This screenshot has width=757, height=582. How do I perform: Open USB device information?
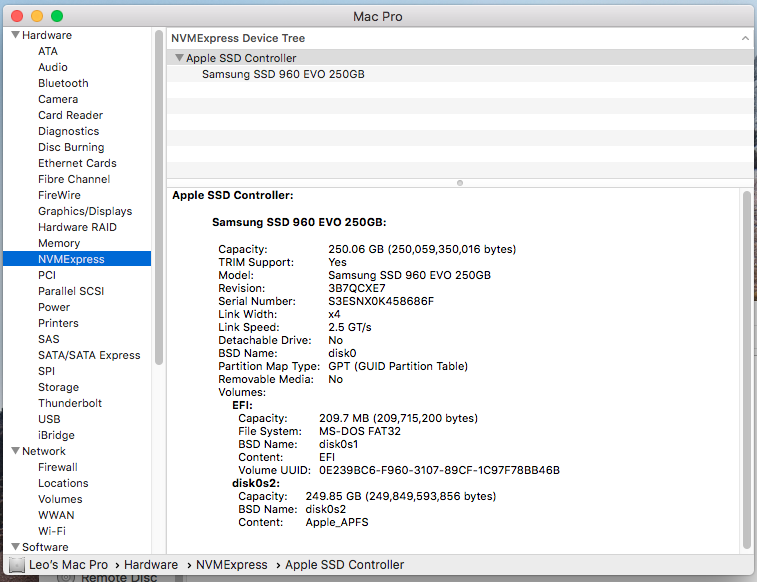coord(49,418)
